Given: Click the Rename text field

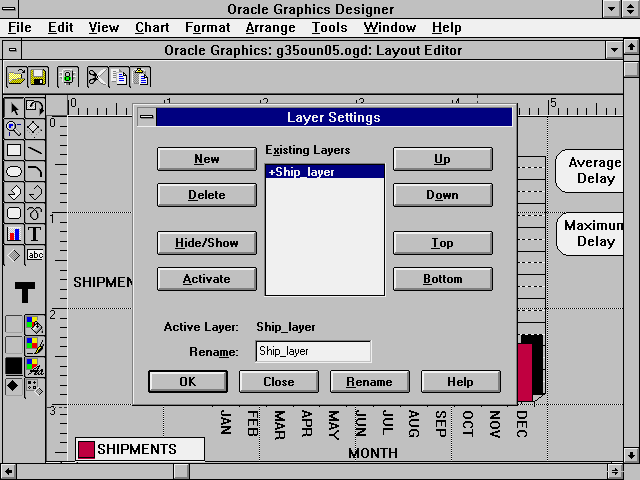Looking at the screenshot, I should (x=313, y=351).
